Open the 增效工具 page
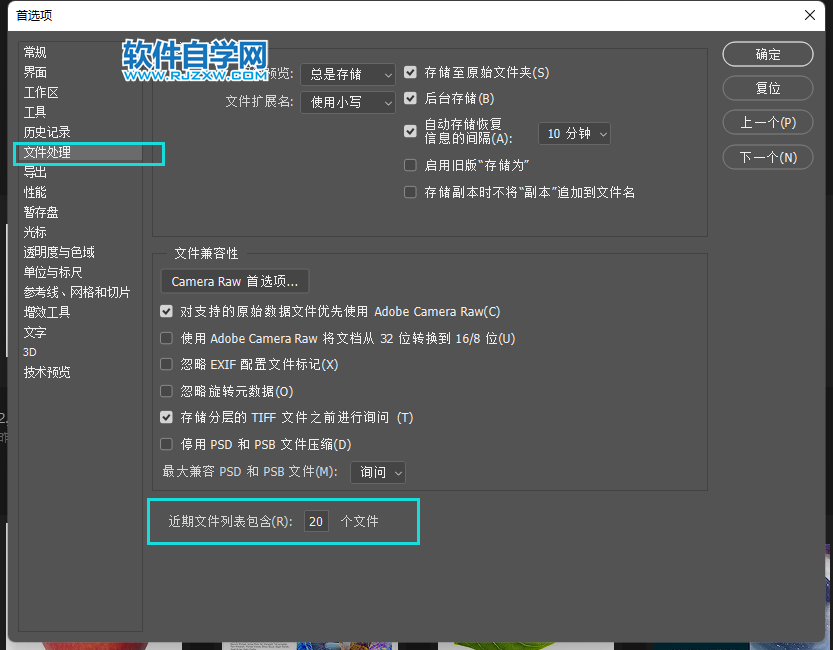 tap(47, 312)
